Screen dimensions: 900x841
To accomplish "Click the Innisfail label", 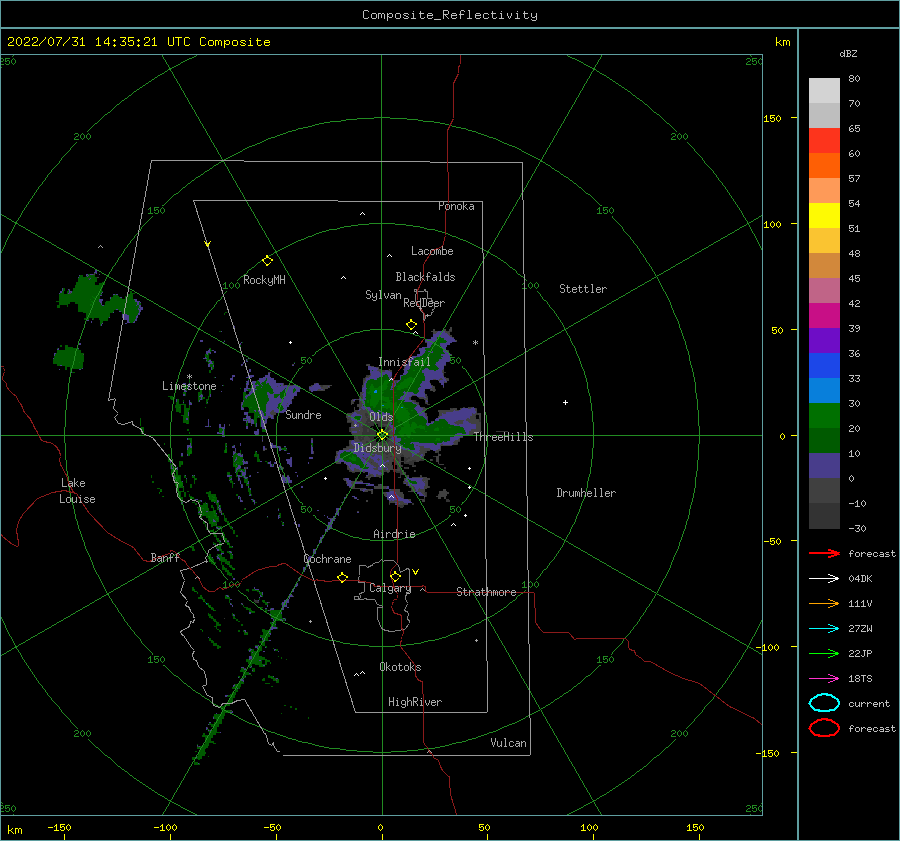I will click(x=404, y=362).
